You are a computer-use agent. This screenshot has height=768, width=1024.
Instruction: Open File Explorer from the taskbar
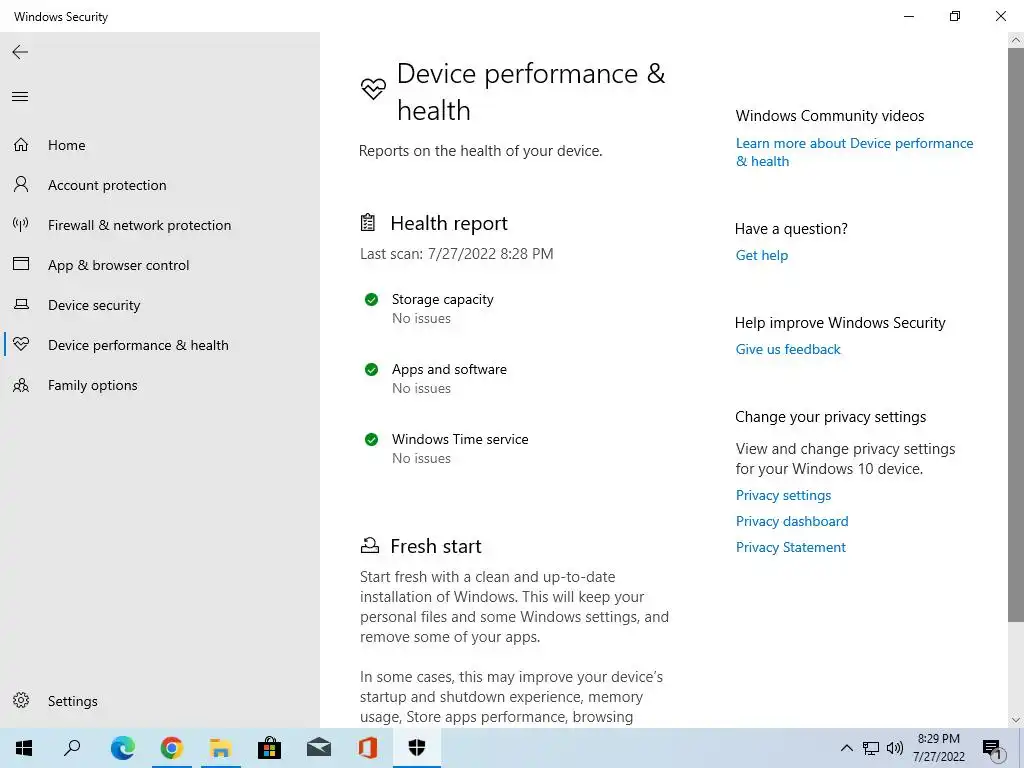point(221,748)
